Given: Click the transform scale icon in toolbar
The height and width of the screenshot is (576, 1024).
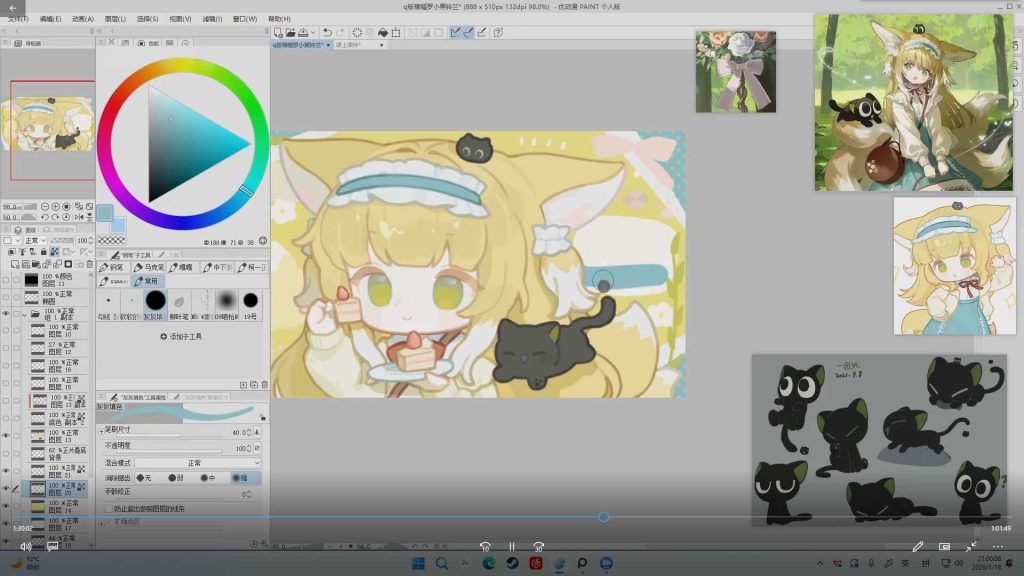Looking at the screenshot, I should tap(396, 32).
